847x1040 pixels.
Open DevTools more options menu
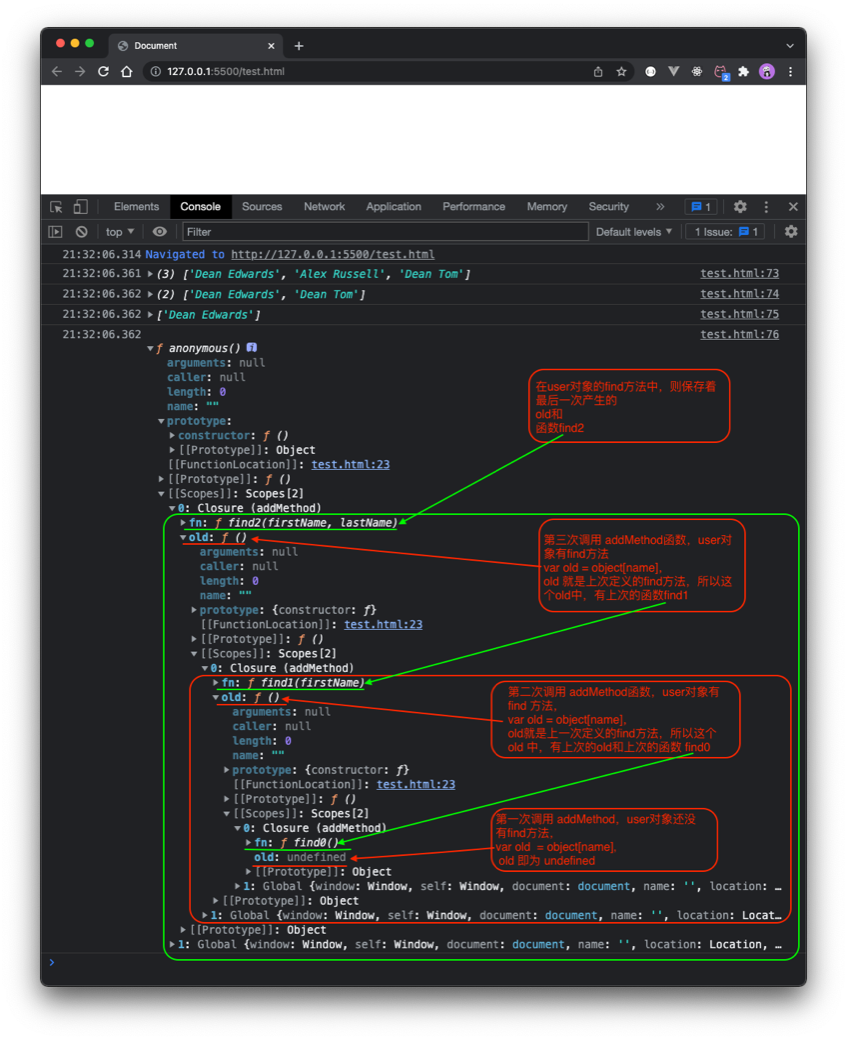(x=766, y=207)
